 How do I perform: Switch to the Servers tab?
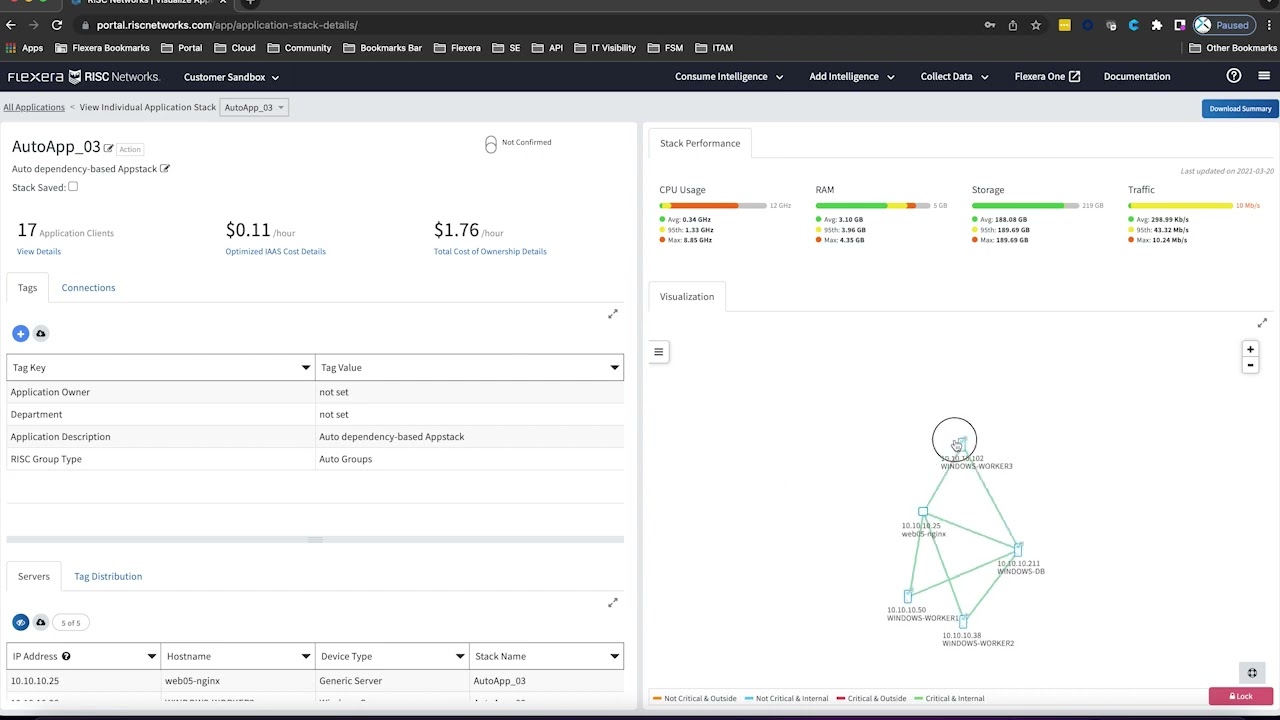click(33, 577)
